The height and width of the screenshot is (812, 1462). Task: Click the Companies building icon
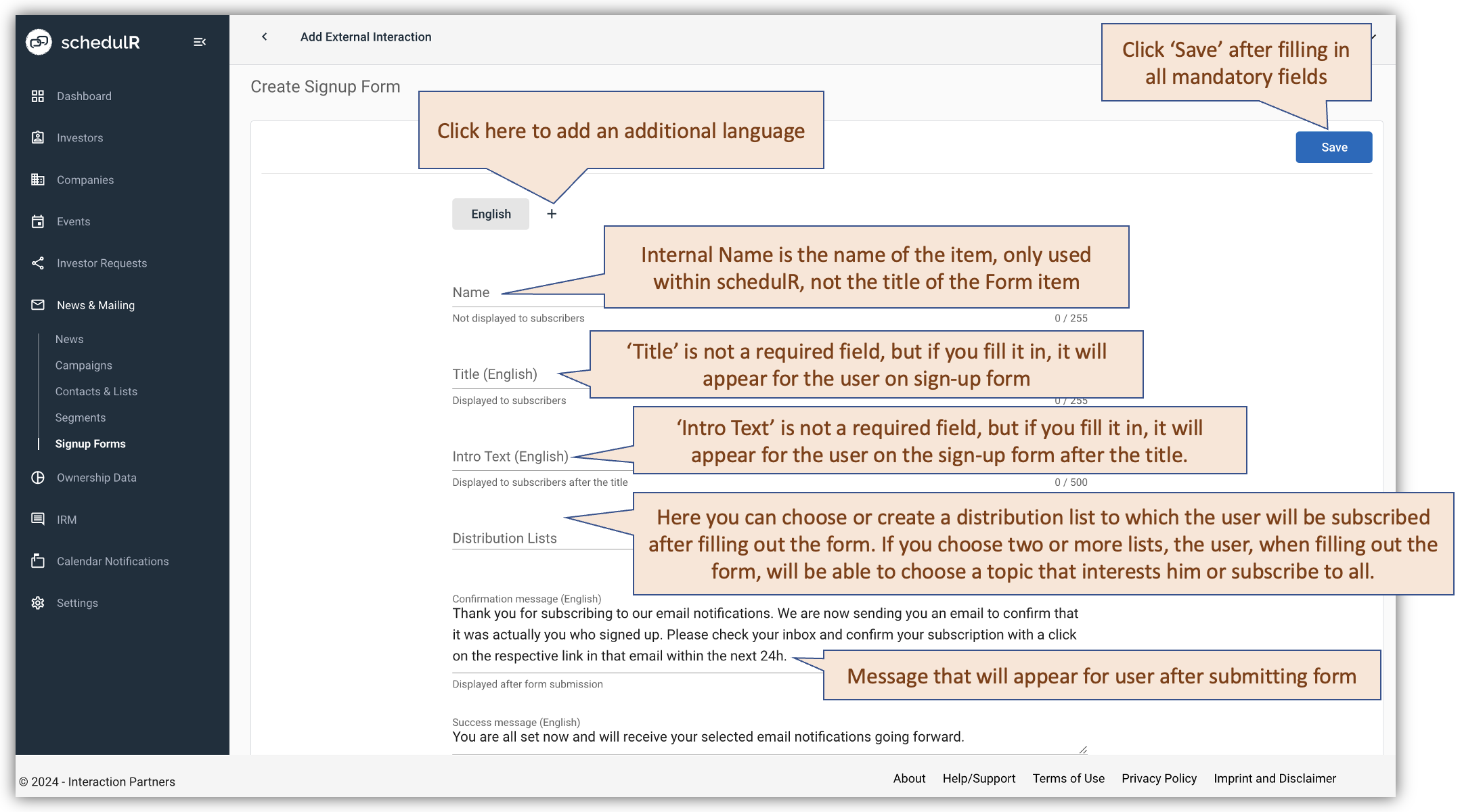pyautogui.click(x=39, y=179)
